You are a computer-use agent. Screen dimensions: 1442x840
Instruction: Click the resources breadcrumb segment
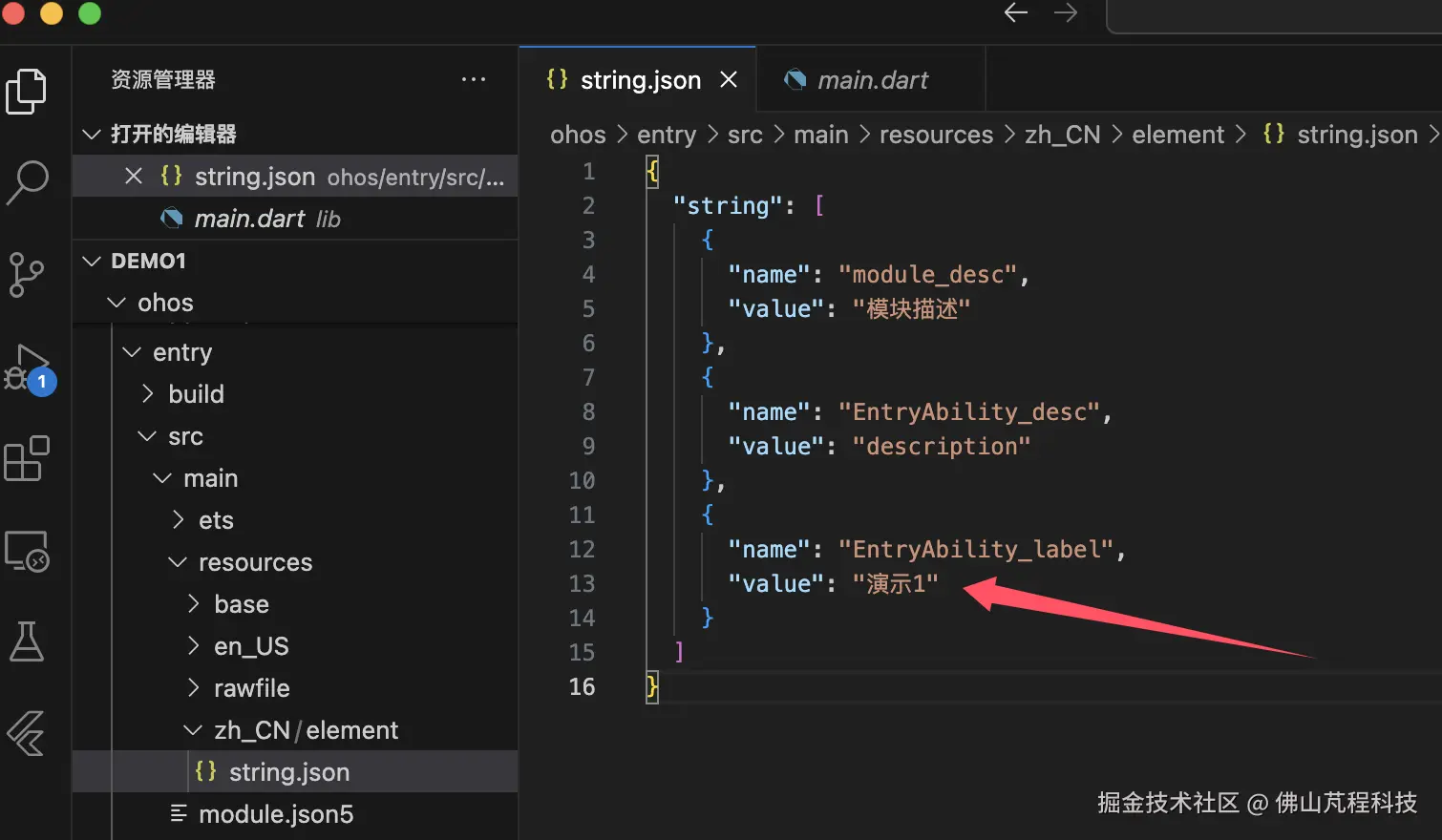pos(936,135)
